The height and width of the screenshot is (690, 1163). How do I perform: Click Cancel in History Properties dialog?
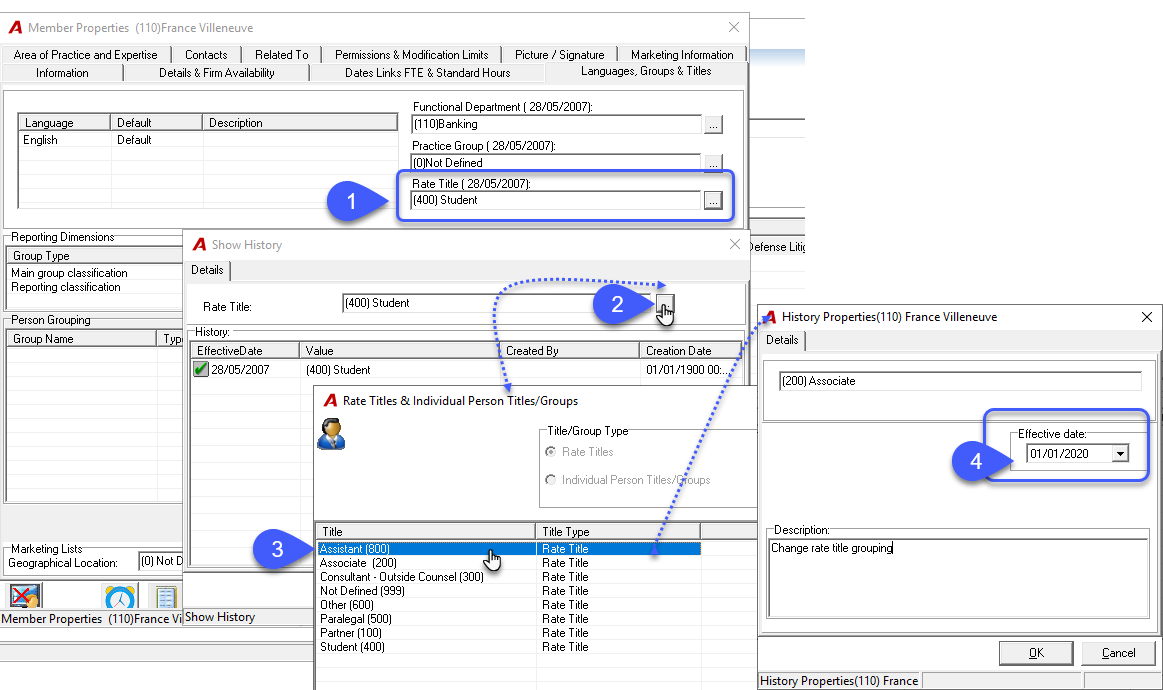point(1118,653)
